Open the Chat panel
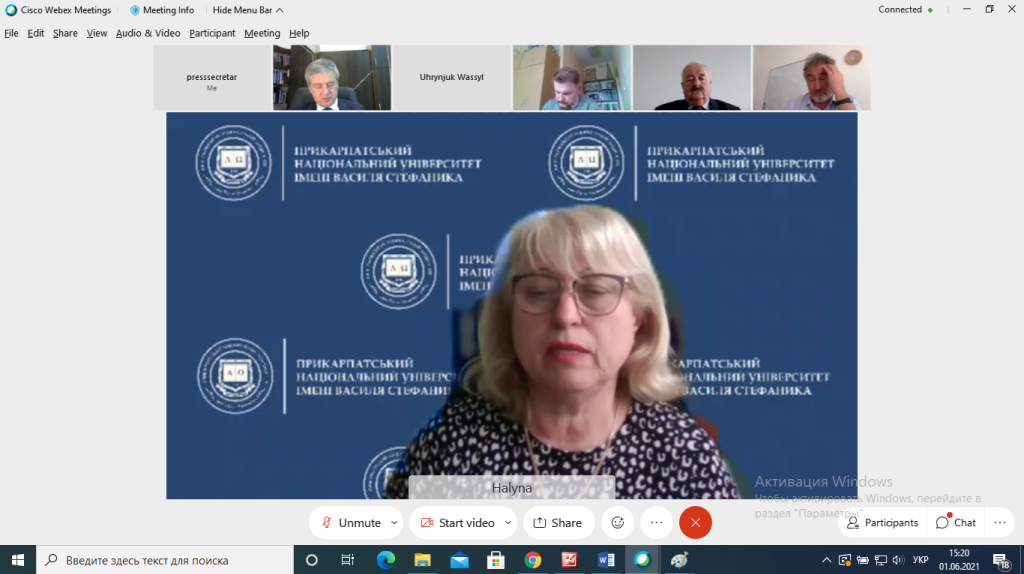 pos(955,522)
